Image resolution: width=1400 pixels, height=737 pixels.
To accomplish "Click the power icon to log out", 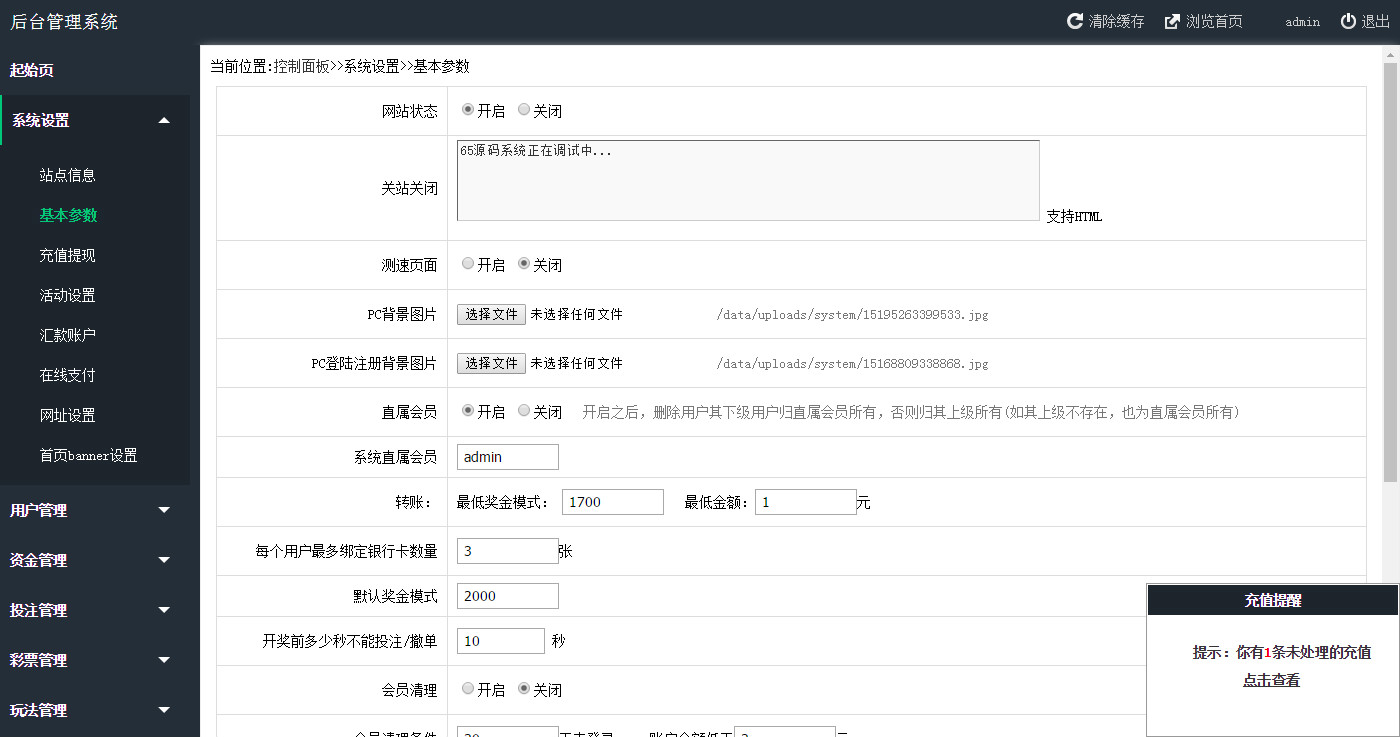I will pyautogui.click(x=1348, y=21).
